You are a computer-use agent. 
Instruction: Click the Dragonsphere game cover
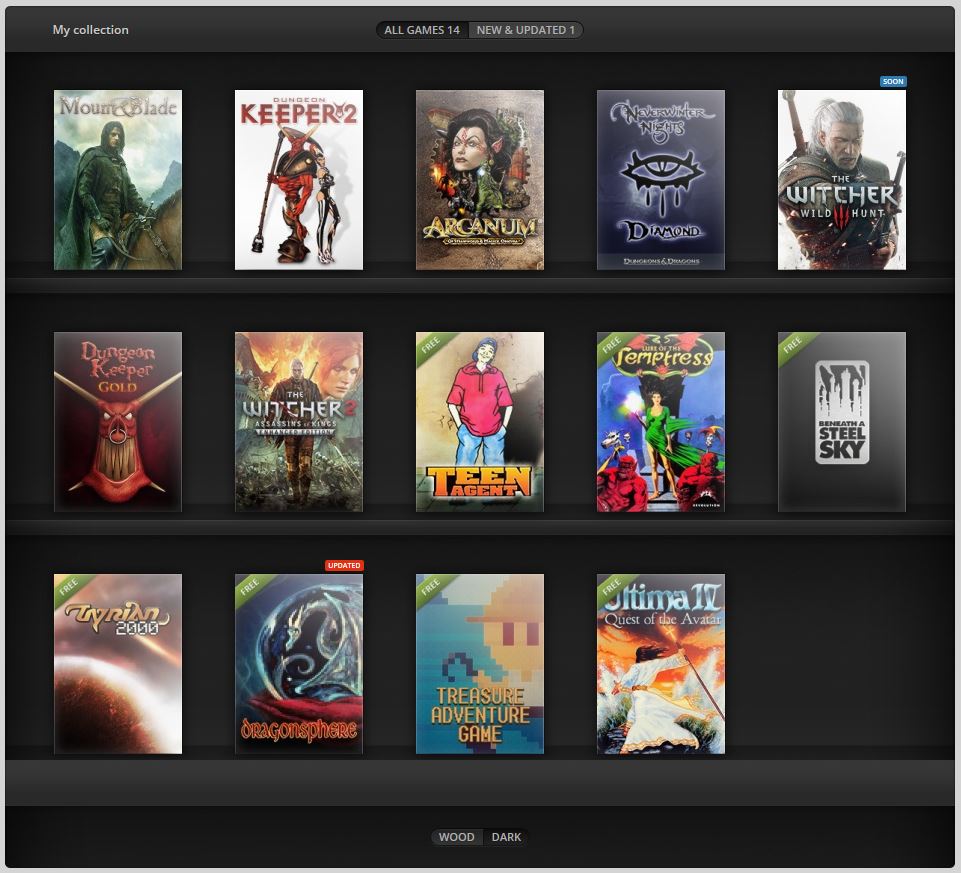click(298, 664)
